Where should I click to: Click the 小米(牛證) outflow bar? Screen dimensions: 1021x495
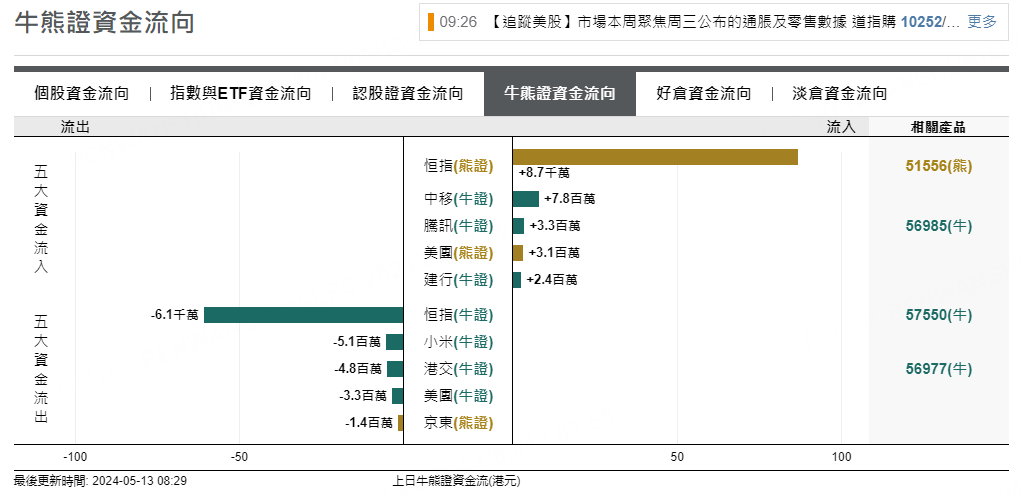pos(395,342)
